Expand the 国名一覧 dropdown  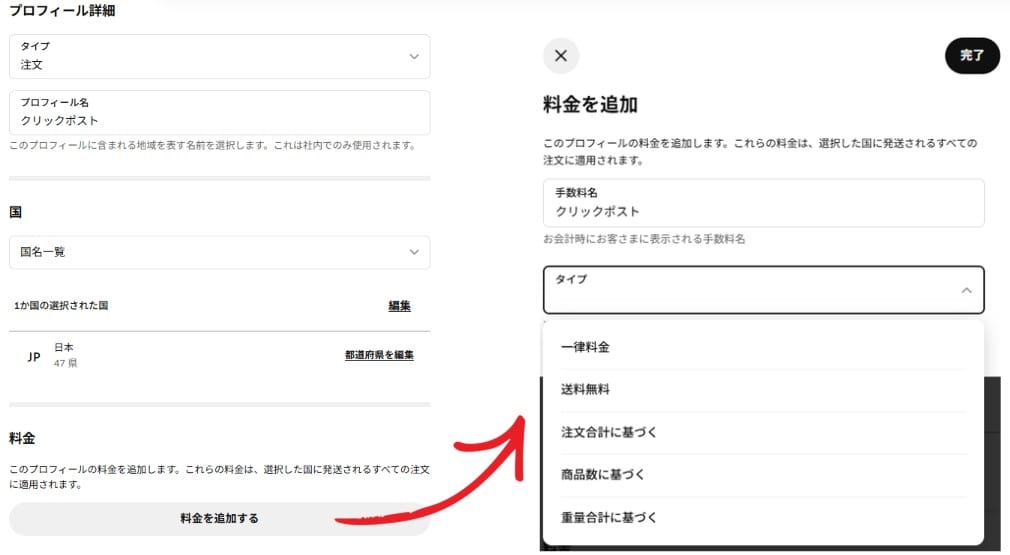click(219, 252)
